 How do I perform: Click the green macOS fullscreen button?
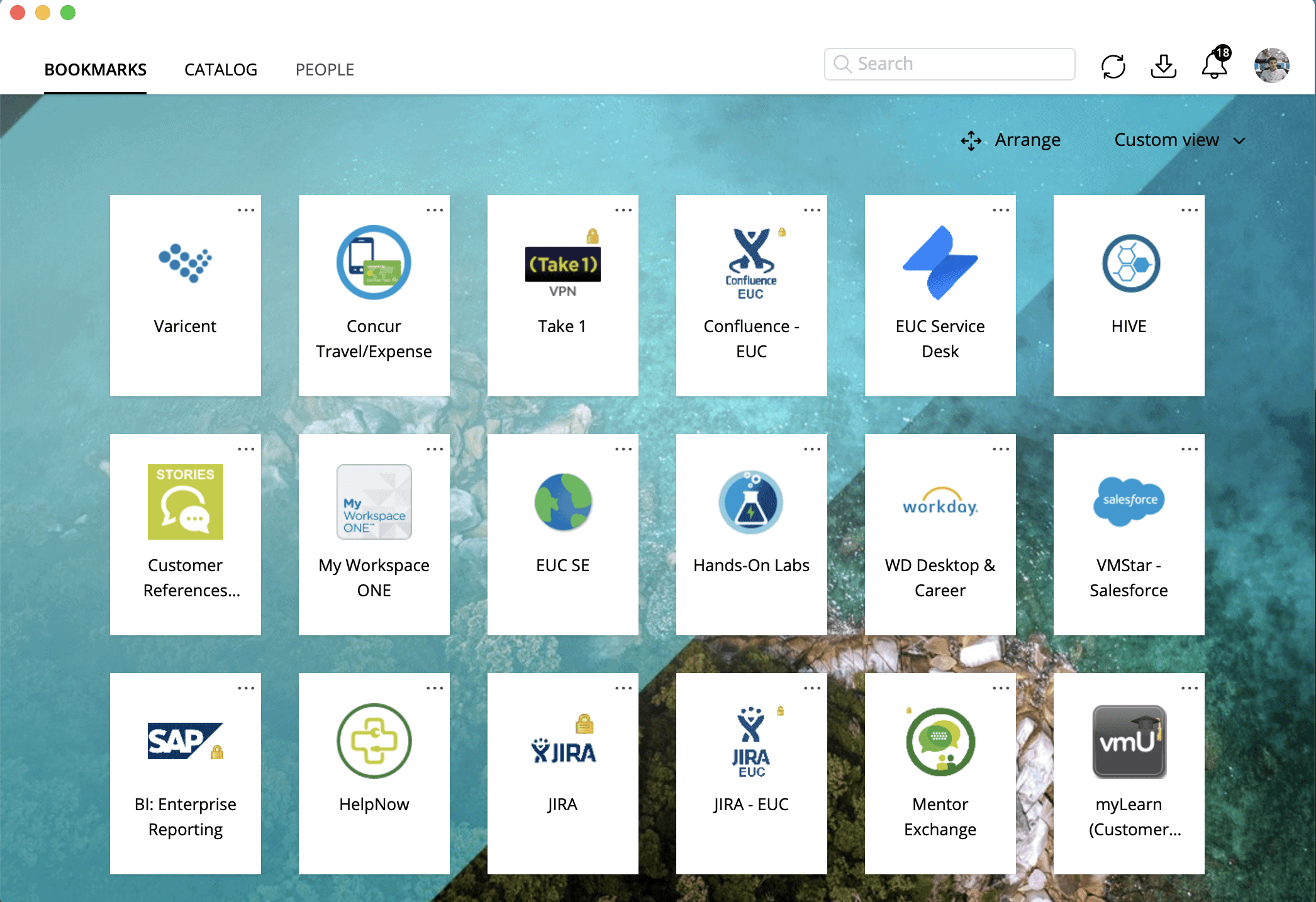coord(68,12)
